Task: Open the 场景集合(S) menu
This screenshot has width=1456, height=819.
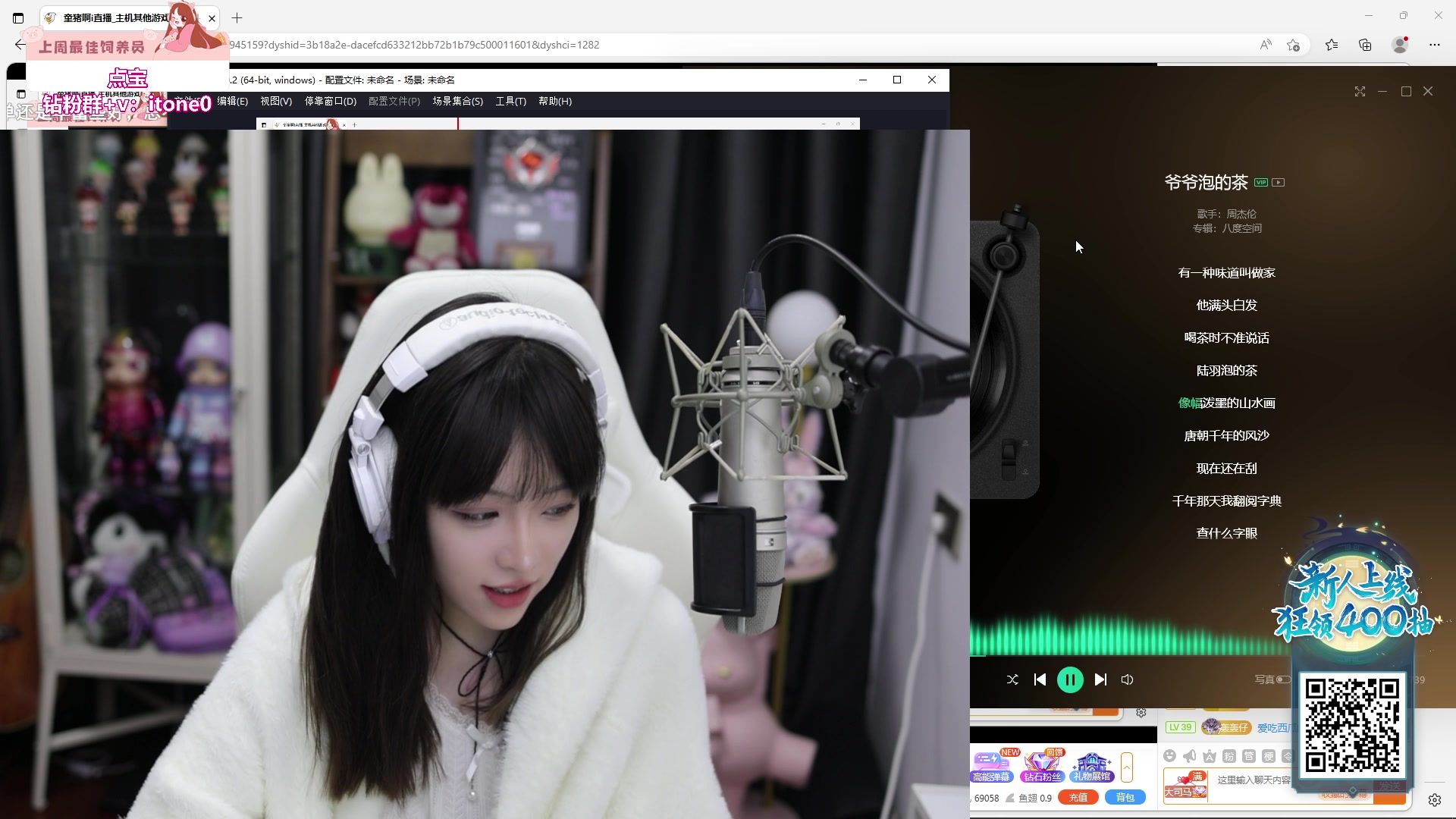Action: coord(457,101)
